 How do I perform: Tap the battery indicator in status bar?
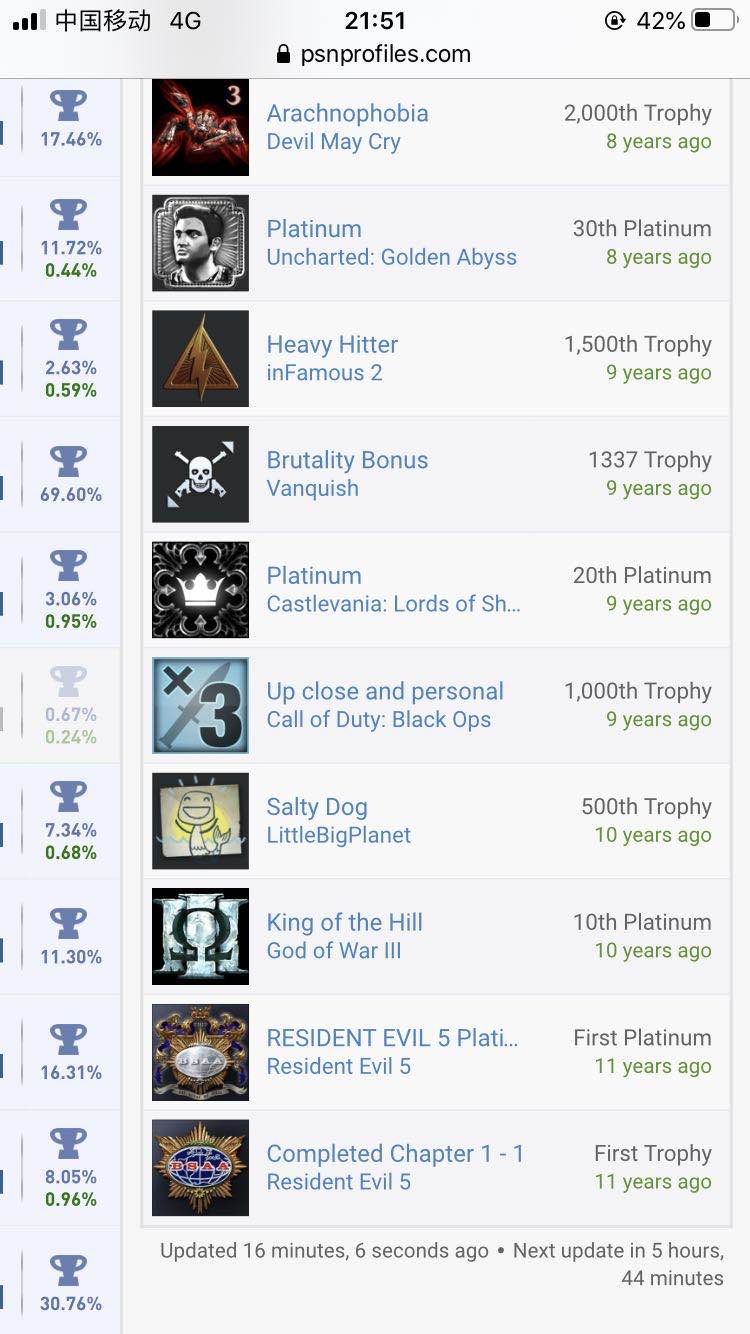pyautogui.click(x=713, y=21)
